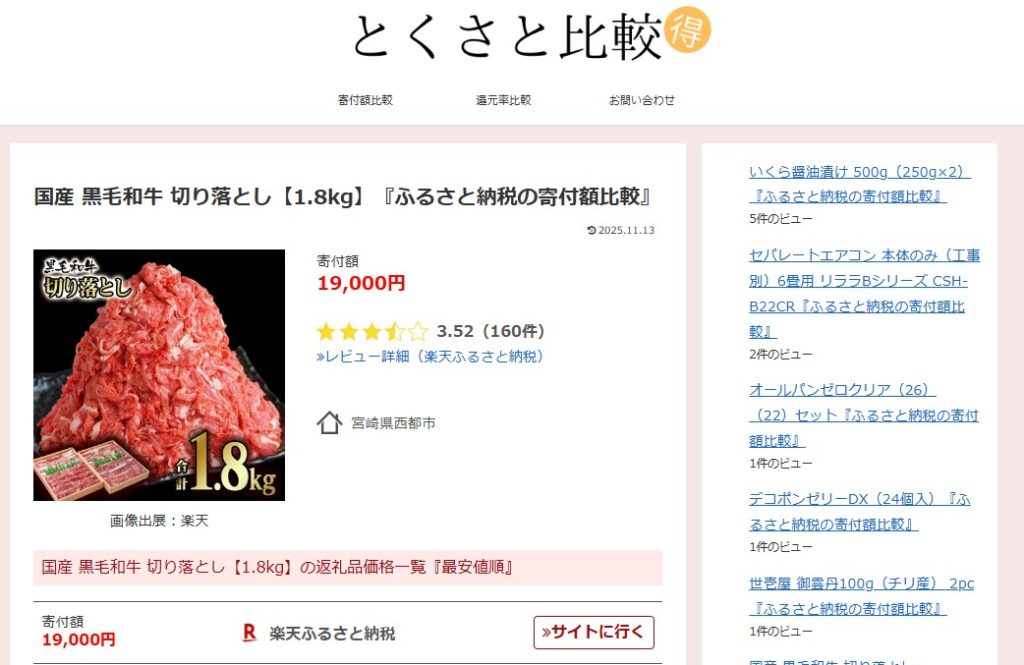Viewport: 1024px width, 665px height.
Task: Click the Rakuten R logo icon
Action: [x=249, y=632]
